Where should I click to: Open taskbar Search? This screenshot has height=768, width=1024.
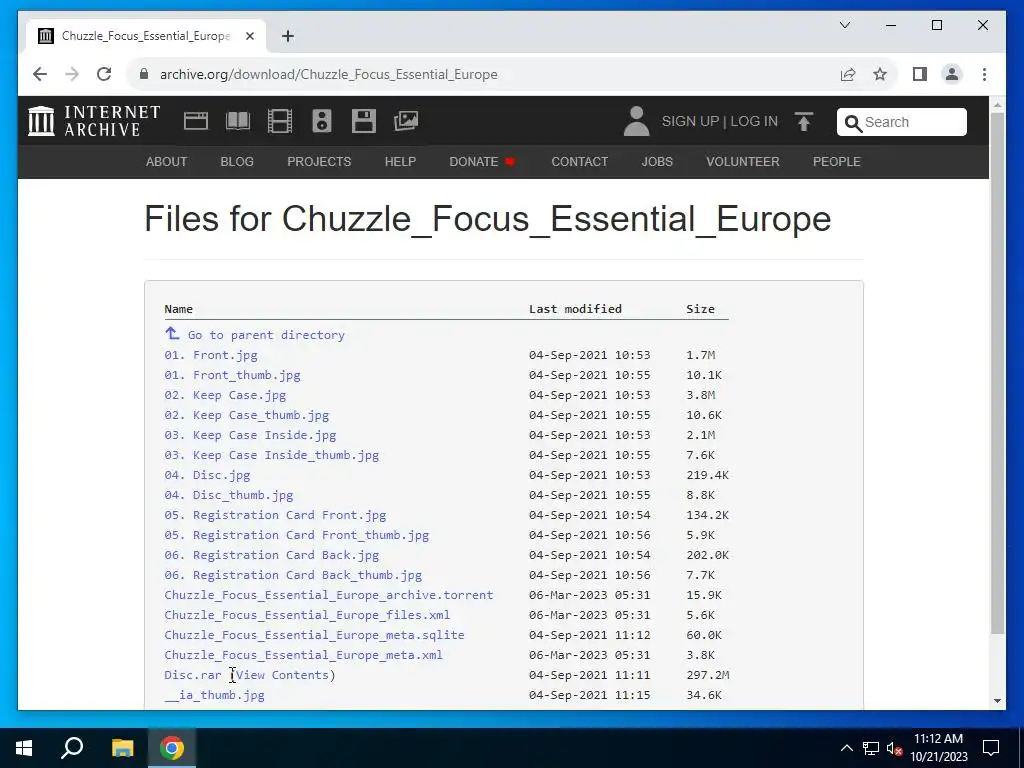(x=72, y=748)
